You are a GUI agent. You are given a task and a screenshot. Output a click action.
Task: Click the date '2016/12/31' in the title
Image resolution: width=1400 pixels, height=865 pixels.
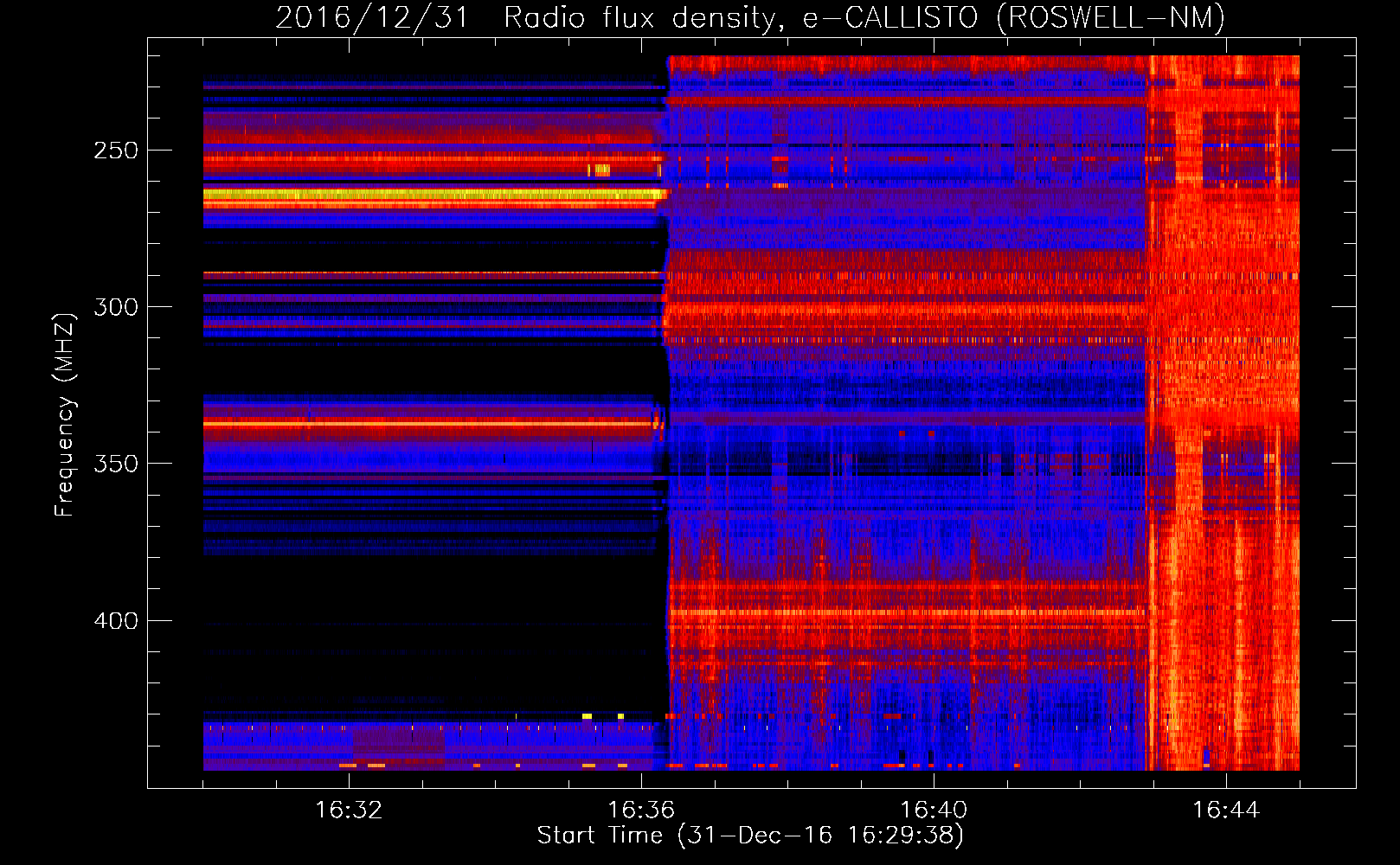coord(372,17)
